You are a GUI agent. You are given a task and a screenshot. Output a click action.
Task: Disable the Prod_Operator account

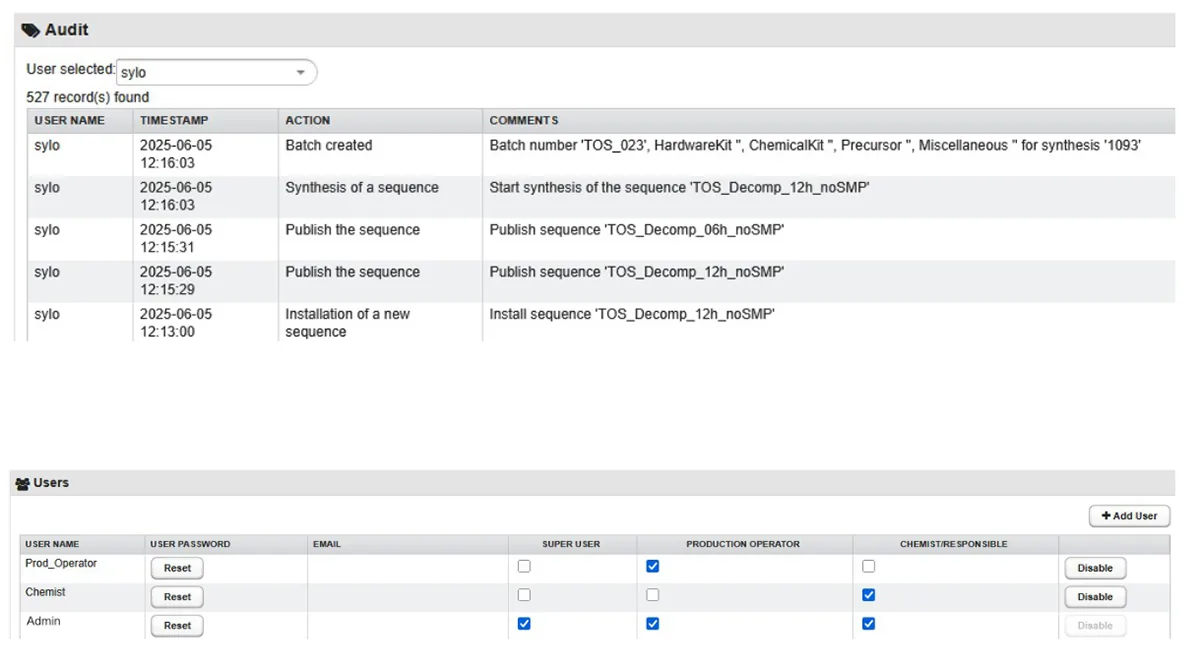pos(1094,567)
